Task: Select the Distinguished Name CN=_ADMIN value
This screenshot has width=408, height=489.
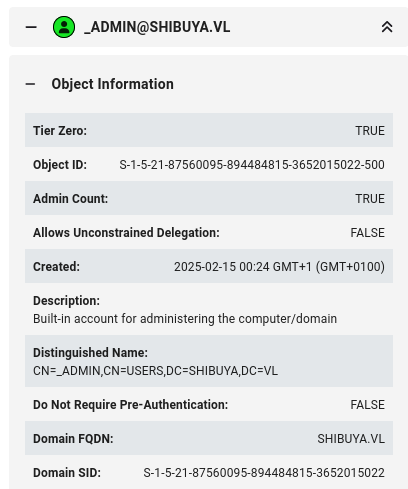Action: (x=155, y=371)
